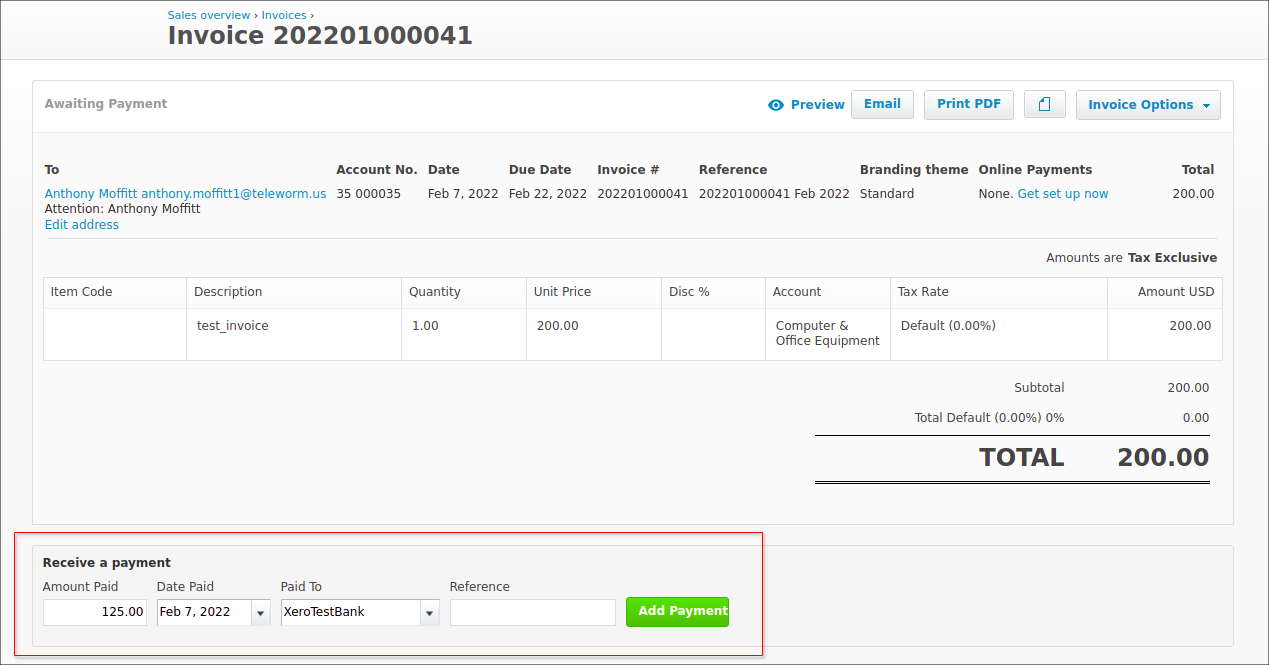
Task: Expand the Paid To account arrow
Action: point(430,612)
